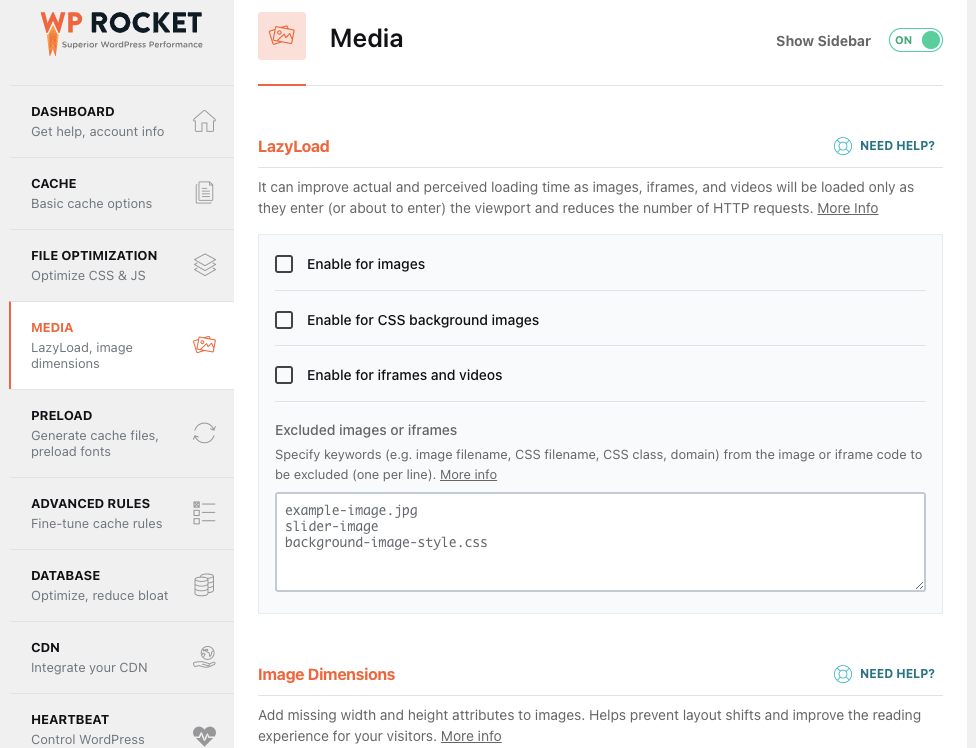The image size is (976, 748).
Task: Select the Media menu item
Action: pos(122,345)
